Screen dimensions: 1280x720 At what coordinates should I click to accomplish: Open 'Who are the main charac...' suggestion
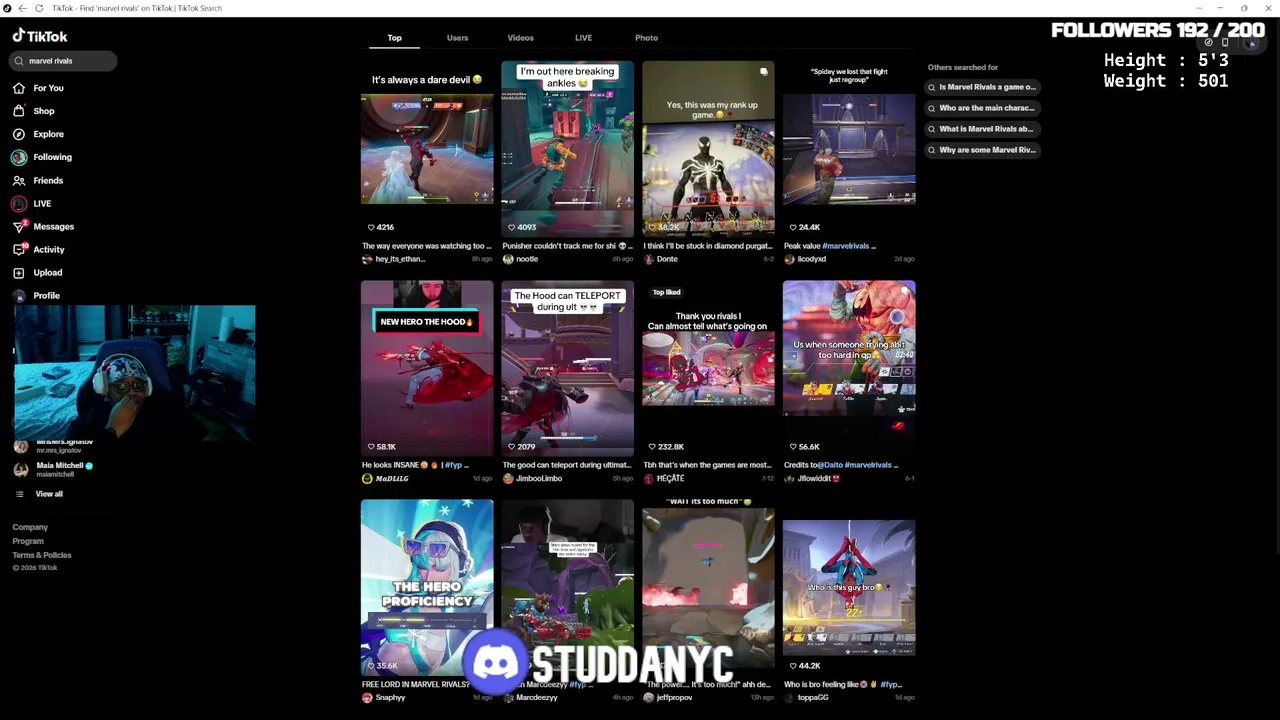tap(983, 108)
